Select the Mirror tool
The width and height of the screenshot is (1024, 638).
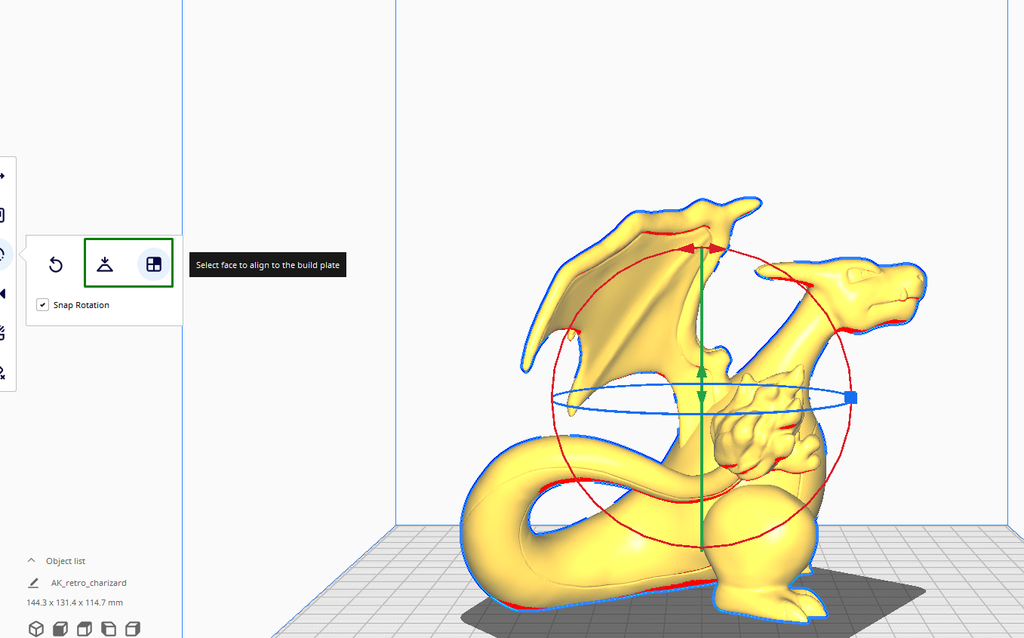pyautogui.click(x=5, y=291)
